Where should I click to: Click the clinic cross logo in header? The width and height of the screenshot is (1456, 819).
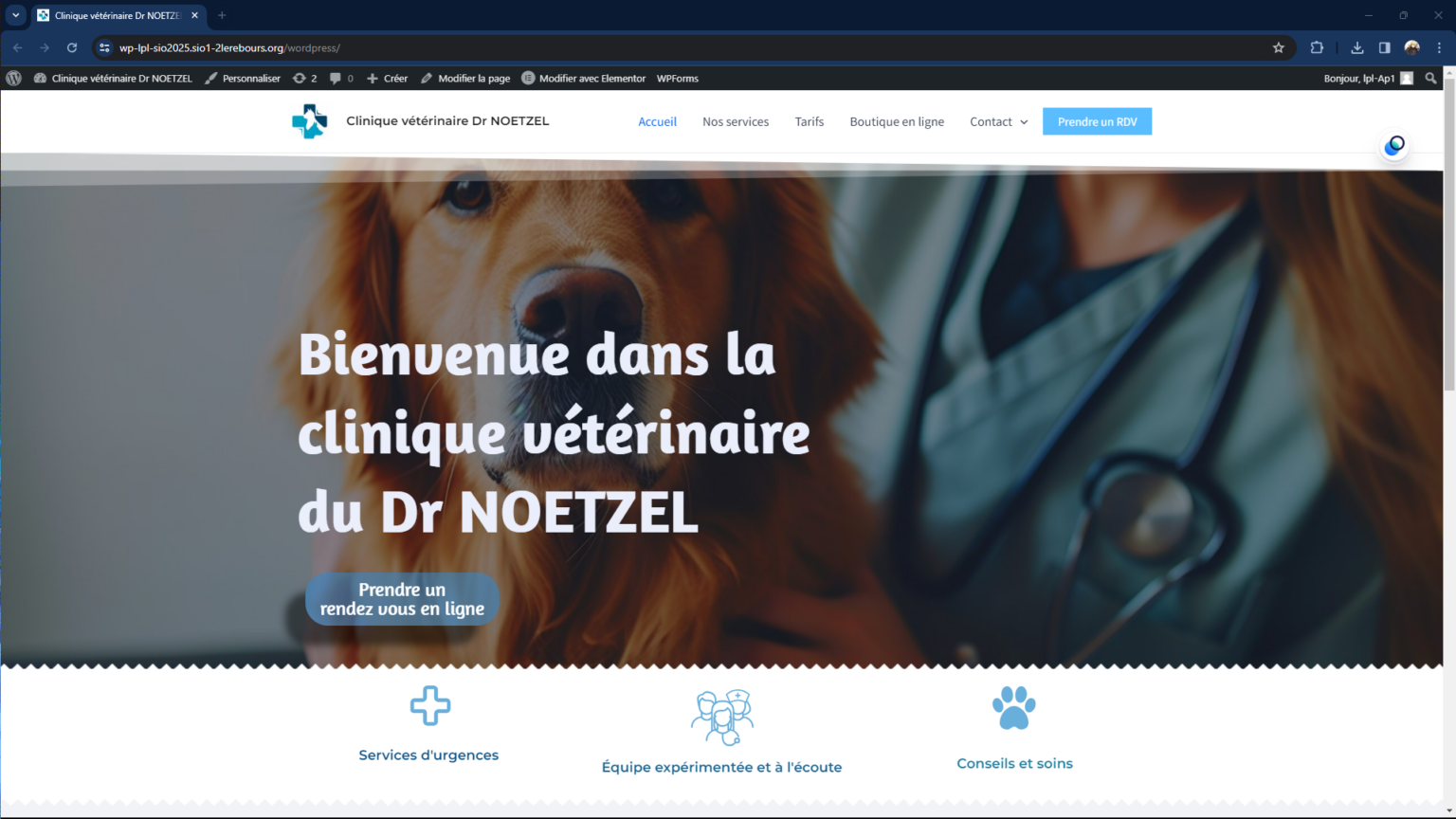pyautogui.click(x=309, y=121)
